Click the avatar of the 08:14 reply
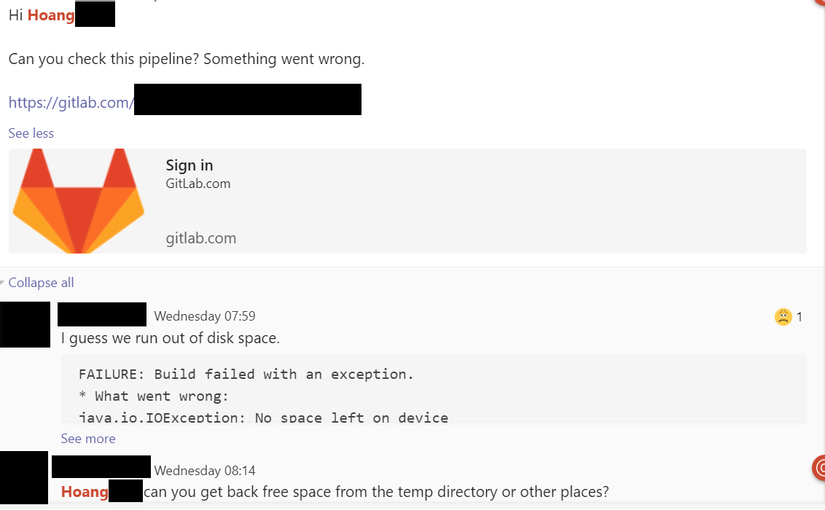The height and width of the screenshot is (510, 825). click(24, 477)
